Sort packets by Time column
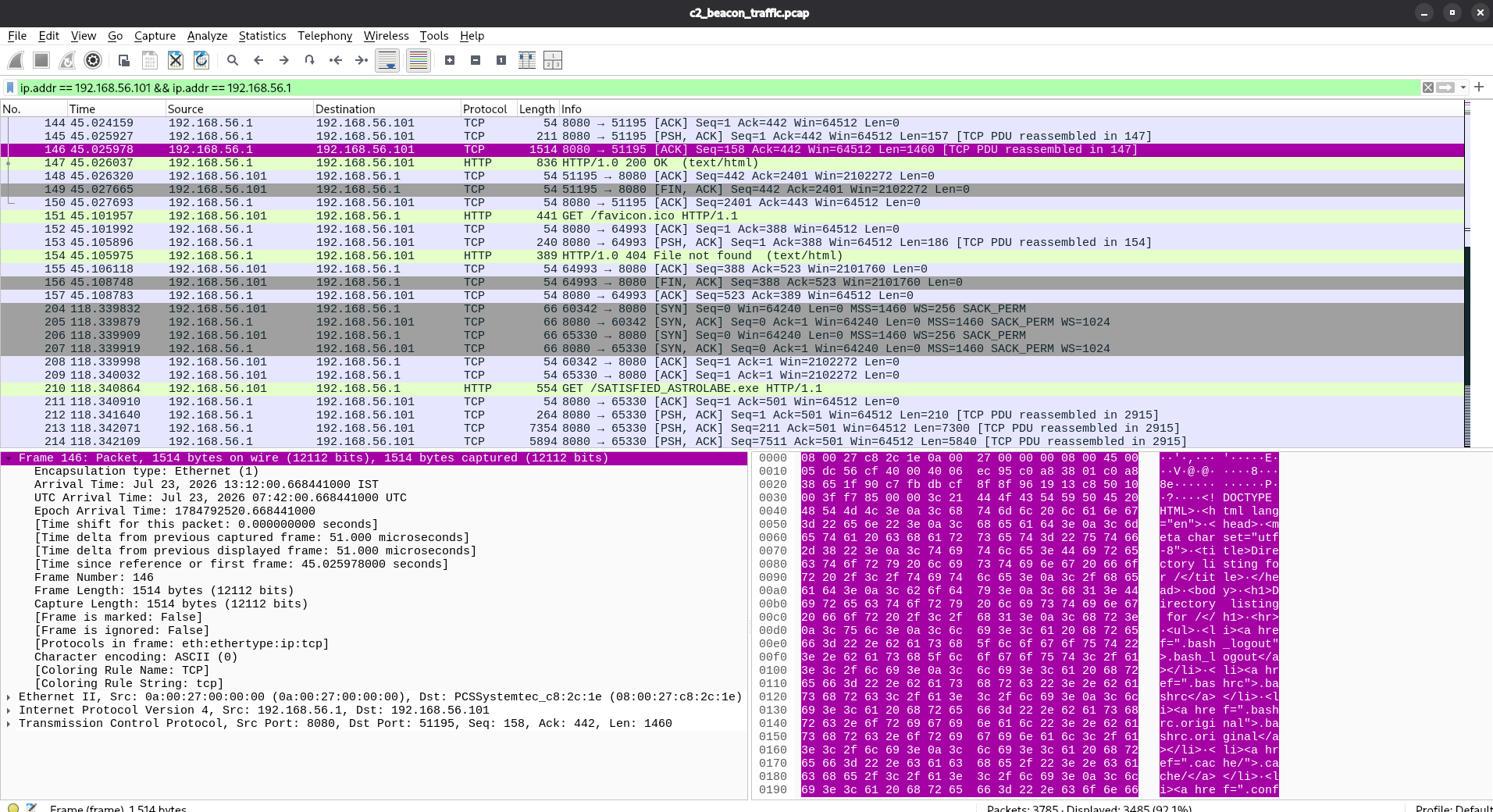The image size is (1493, 812). click(x=116, y=109)
